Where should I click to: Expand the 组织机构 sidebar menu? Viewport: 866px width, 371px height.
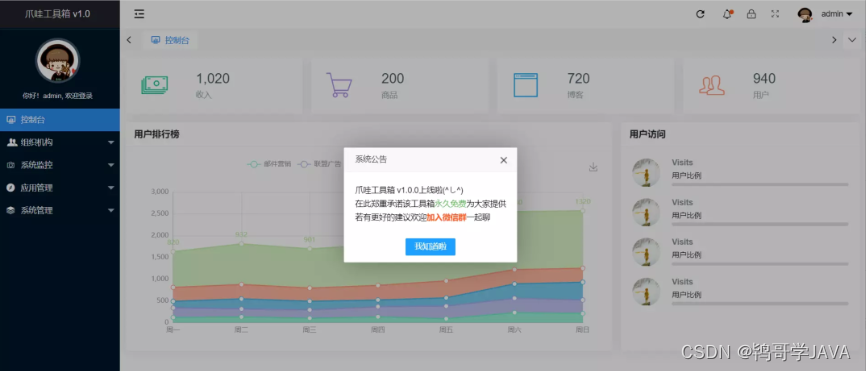tap(60, 142)
